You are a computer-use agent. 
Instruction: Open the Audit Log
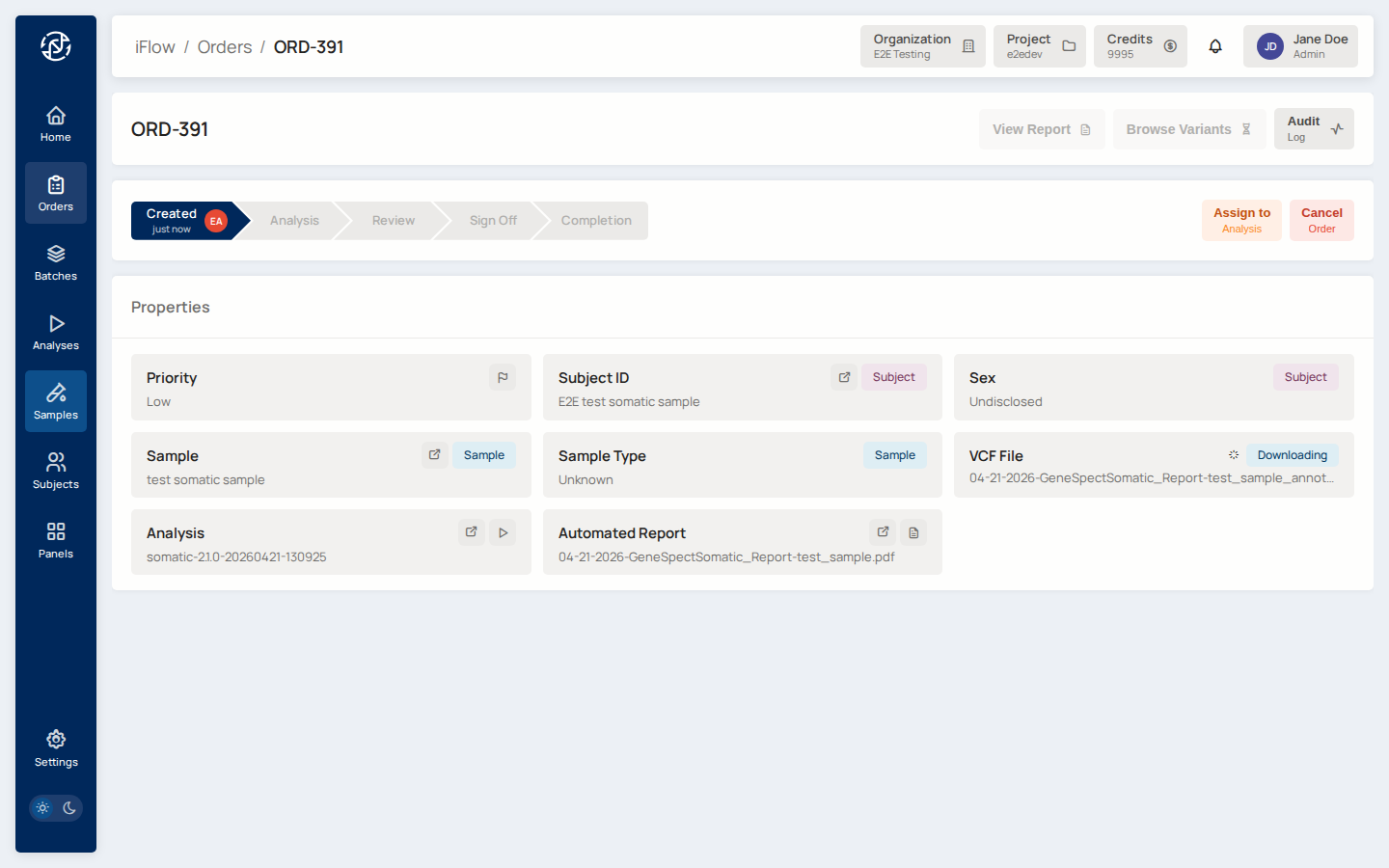(1314, 129)
